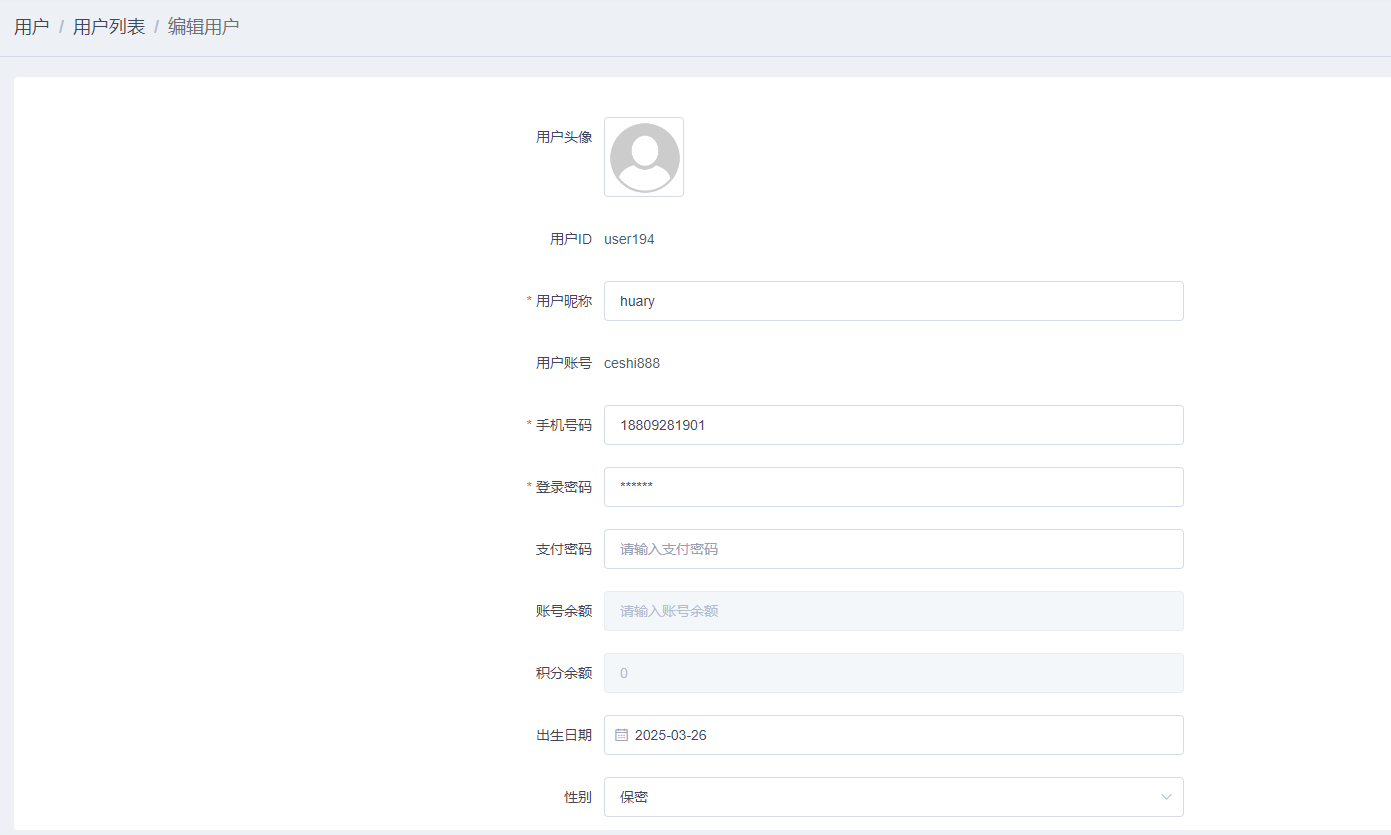This screenshot has height=835, width=1391.
Task: Click the disabled 账号余额 field
Action: click(893, 611)
